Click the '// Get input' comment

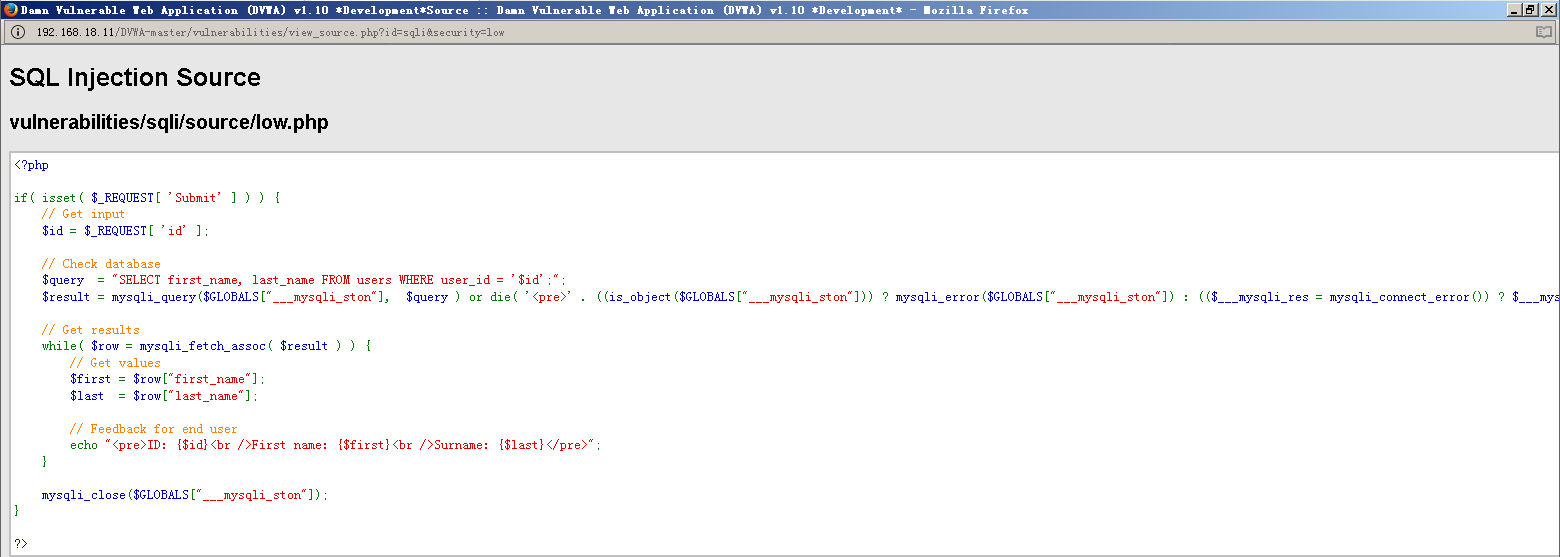[x=83, y=214]
